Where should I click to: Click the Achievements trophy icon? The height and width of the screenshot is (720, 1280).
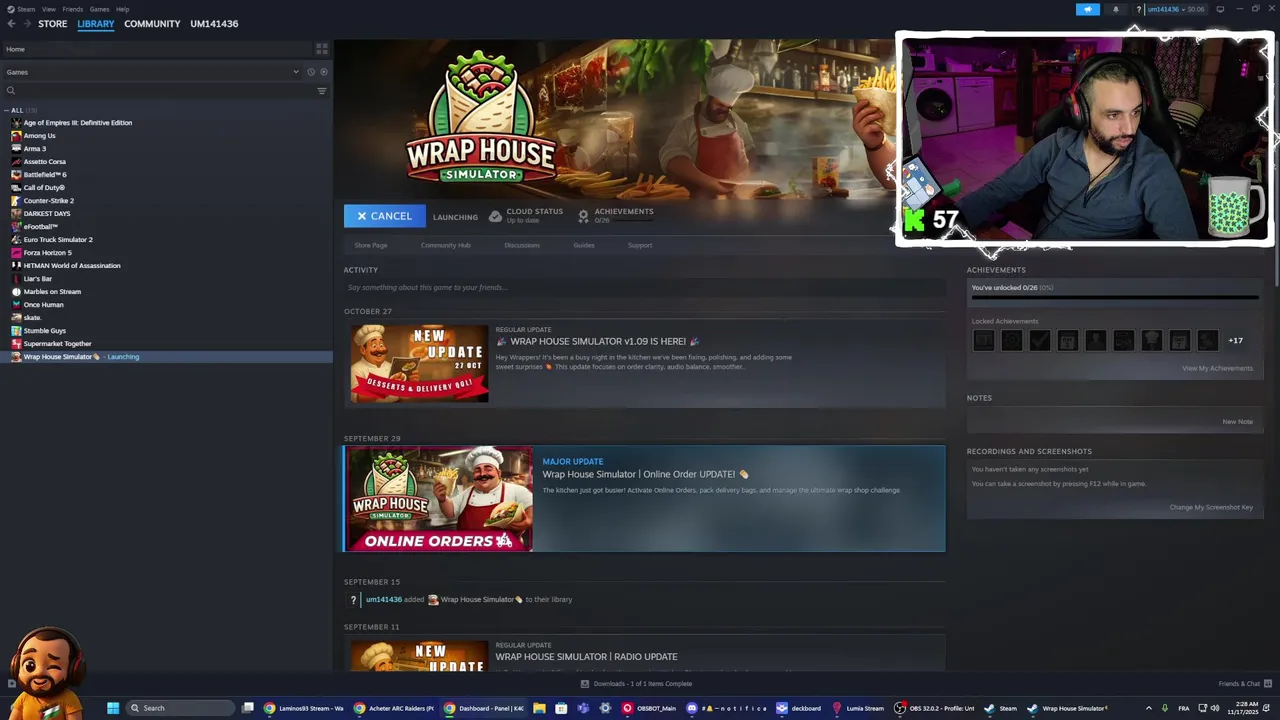pos(583,216)
